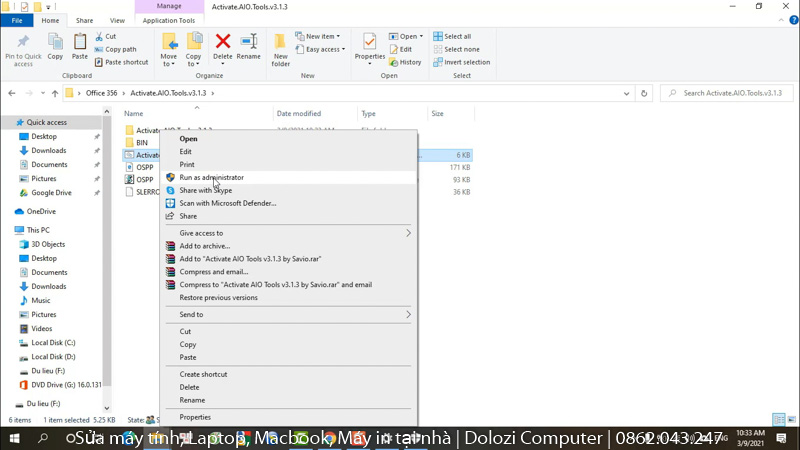Viewport: 800px width, 450px height.
Task: Select Scan with Microsoft Defender option
Action: 227,203
